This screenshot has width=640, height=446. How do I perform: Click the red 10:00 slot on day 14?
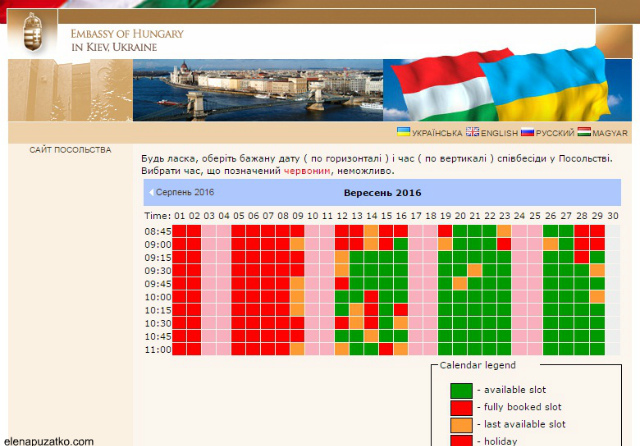pos(371,297)
